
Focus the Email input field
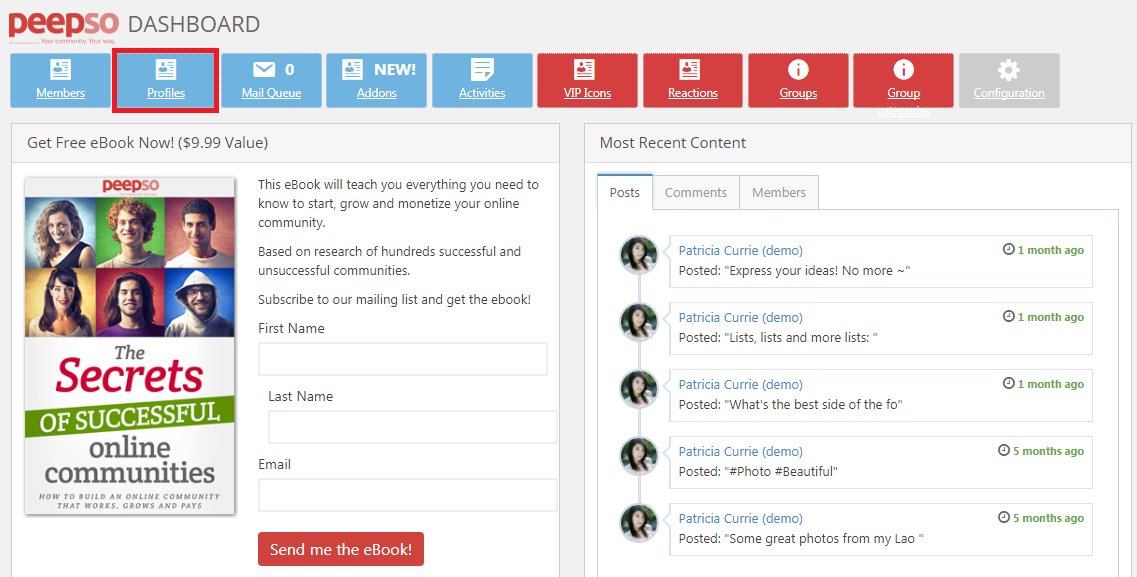408,495
